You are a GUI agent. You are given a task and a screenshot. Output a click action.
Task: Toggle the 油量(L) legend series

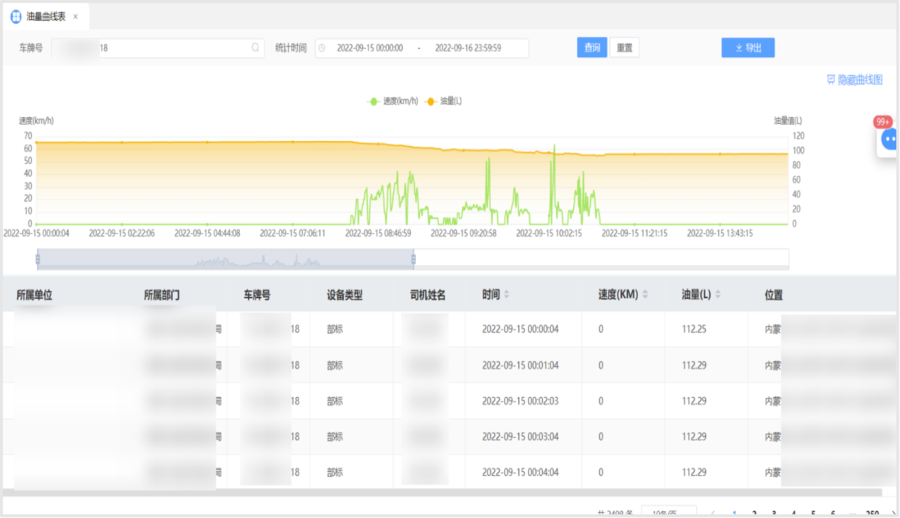[443, 101]
